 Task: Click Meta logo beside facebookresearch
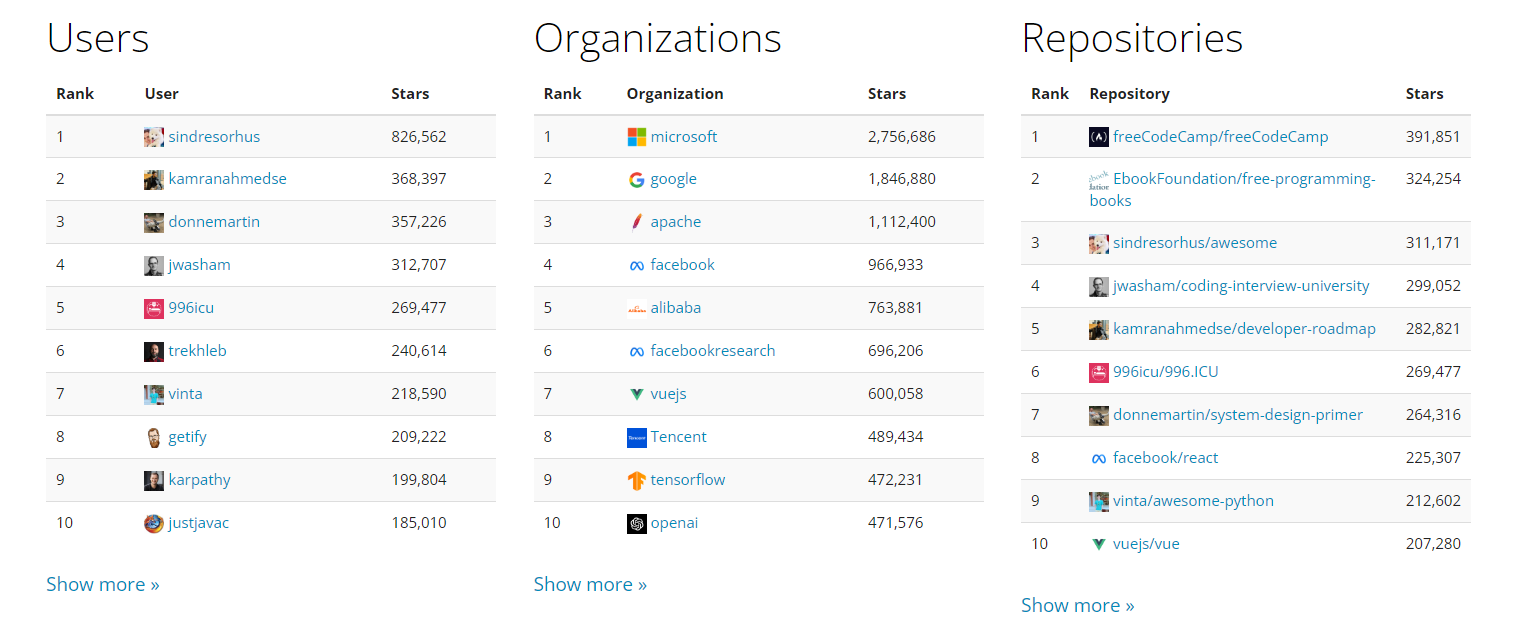(637, 352)
